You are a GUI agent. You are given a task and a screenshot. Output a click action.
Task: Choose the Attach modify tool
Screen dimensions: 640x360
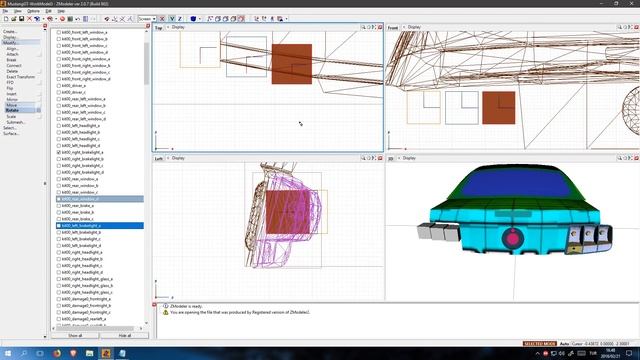(x=12, y=54)
